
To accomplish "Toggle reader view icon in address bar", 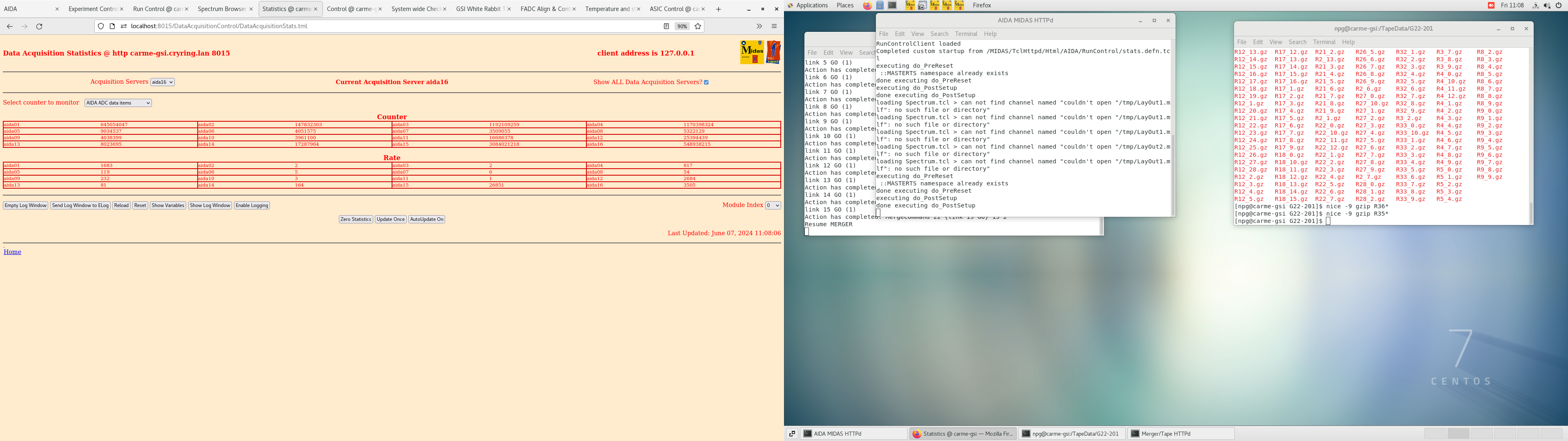I will tap(666, 26).
